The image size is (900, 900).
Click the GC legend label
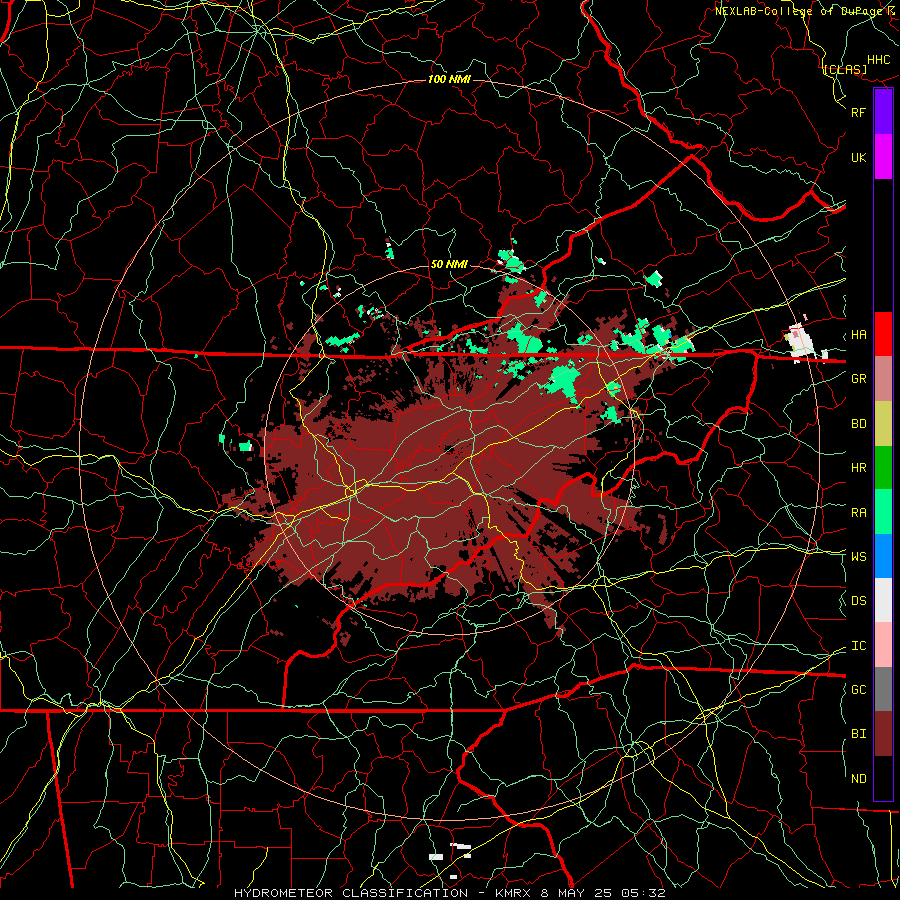pos(858,690)
